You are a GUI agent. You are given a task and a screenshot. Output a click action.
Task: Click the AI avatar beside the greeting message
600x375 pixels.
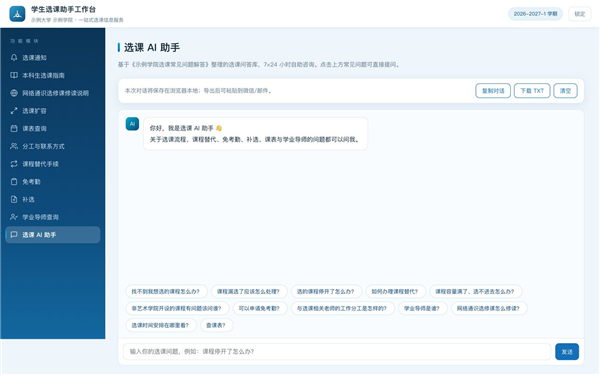pyautogui.click(x=132, y=124)
